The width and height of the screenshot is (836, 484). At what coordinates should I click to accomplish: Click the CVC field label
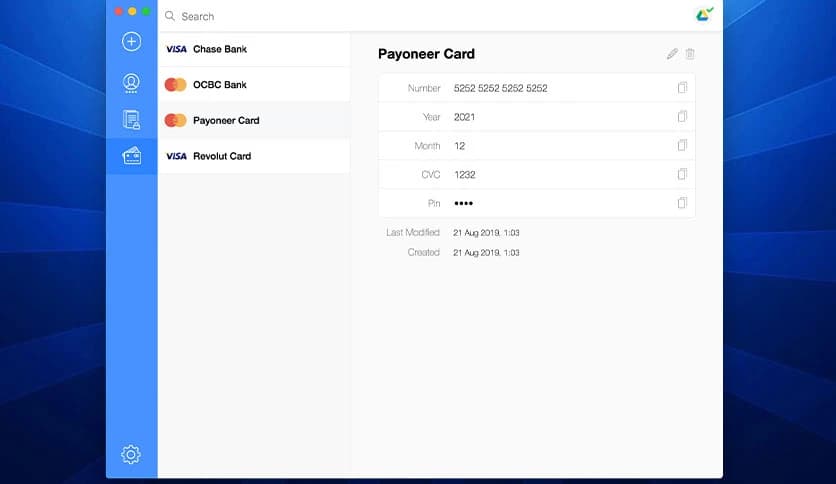431,175
